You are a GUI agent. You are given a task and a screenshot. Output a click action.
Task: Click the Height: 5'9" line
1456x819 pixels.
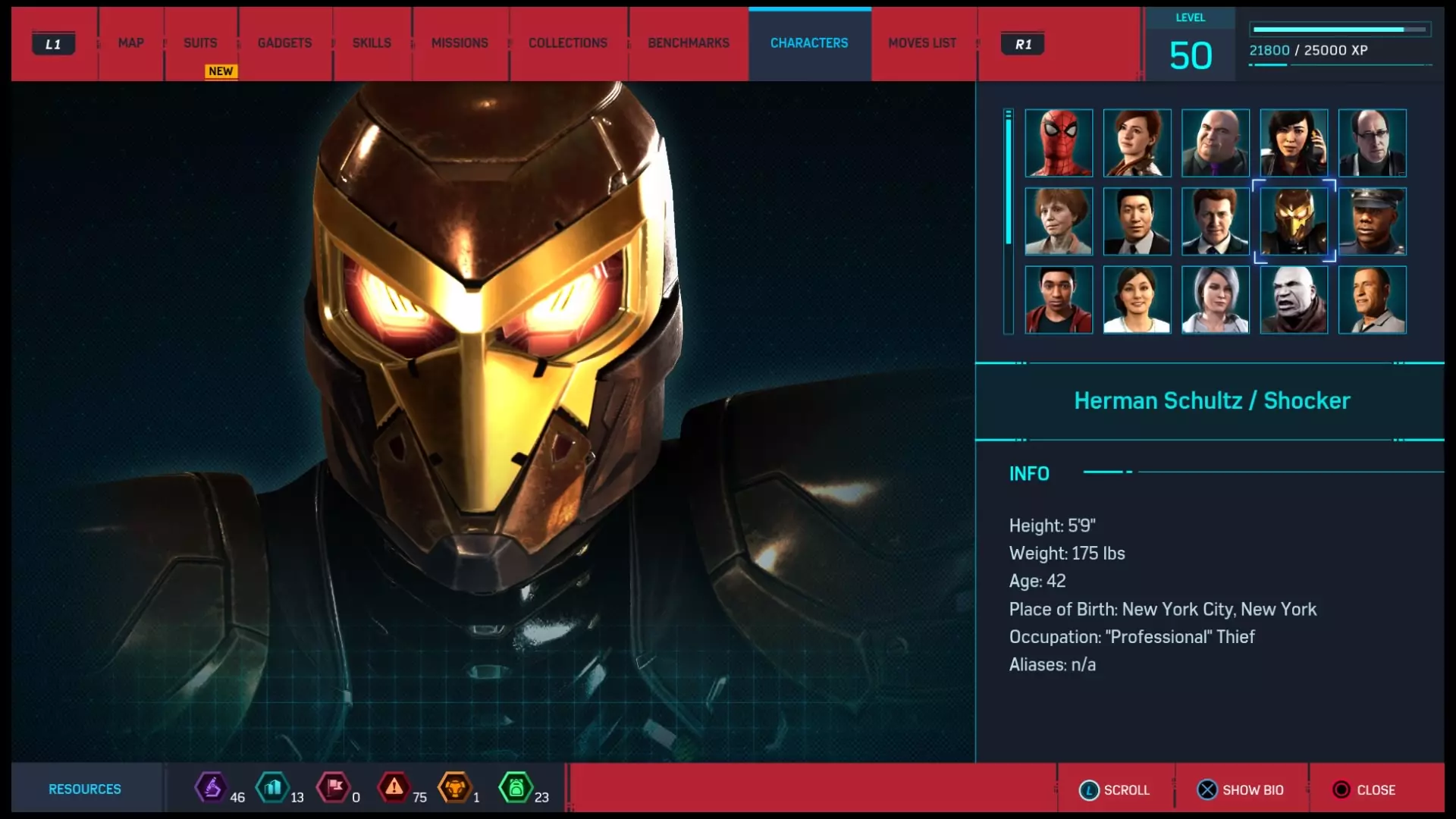pos(1052,526)
